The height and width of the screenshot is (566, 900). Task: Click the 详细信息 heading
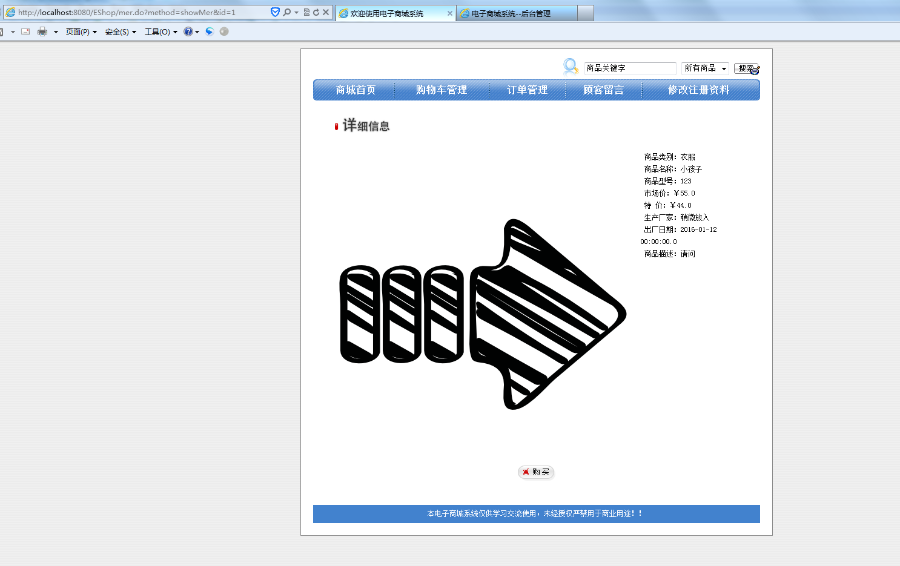click(x=366, y=126)
